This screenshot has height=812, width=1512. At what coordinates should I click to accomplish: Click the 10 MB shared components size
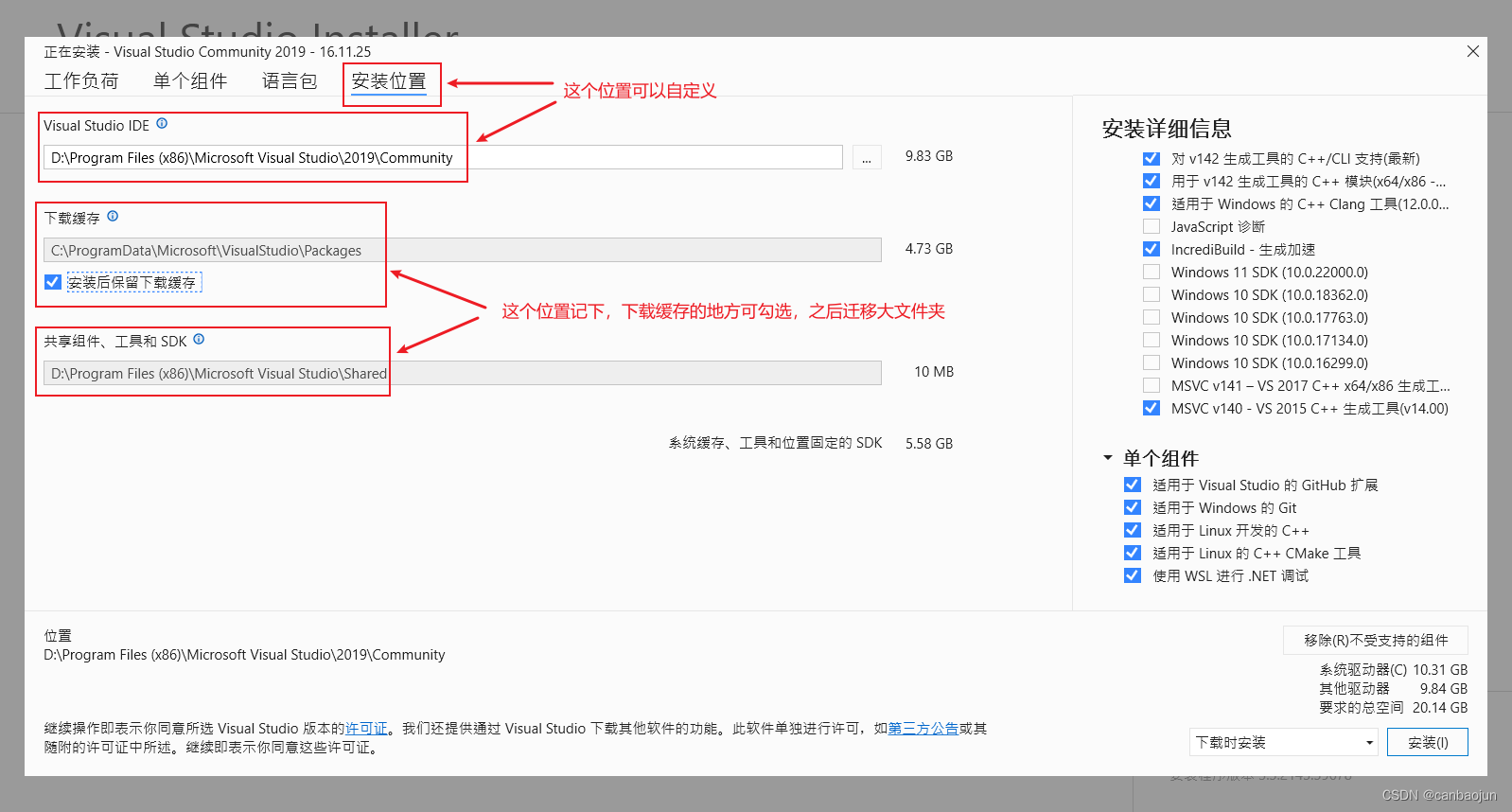pos(934,371)
